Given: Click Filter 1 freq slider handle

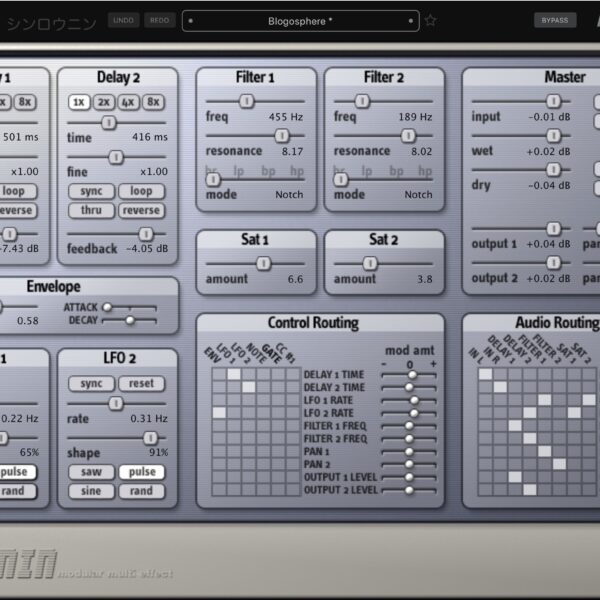Looking at the screenshot, I should 246,101.
